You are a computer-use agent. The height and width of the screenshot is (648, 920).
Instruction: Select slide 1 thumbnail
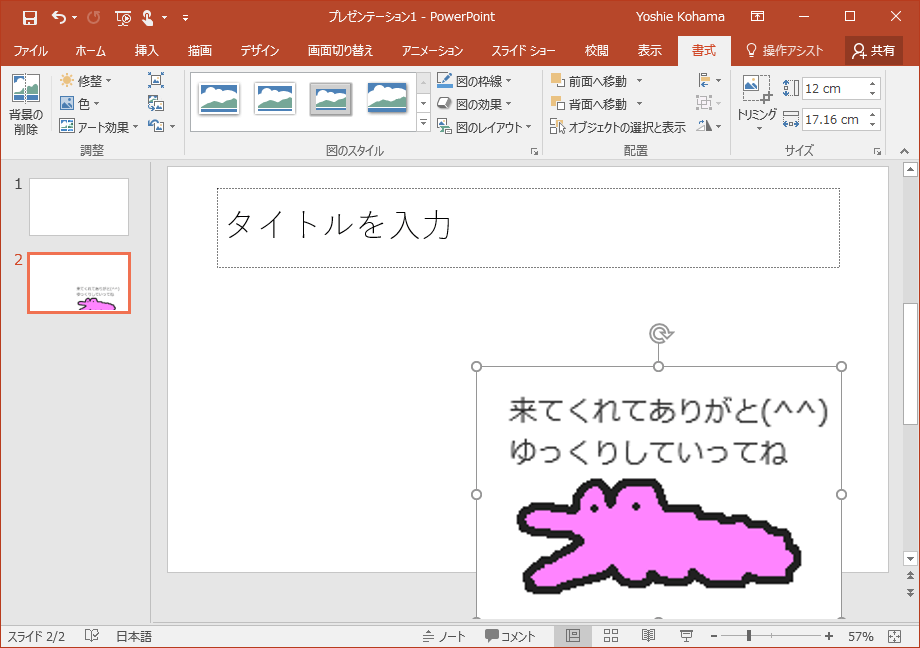79,207
